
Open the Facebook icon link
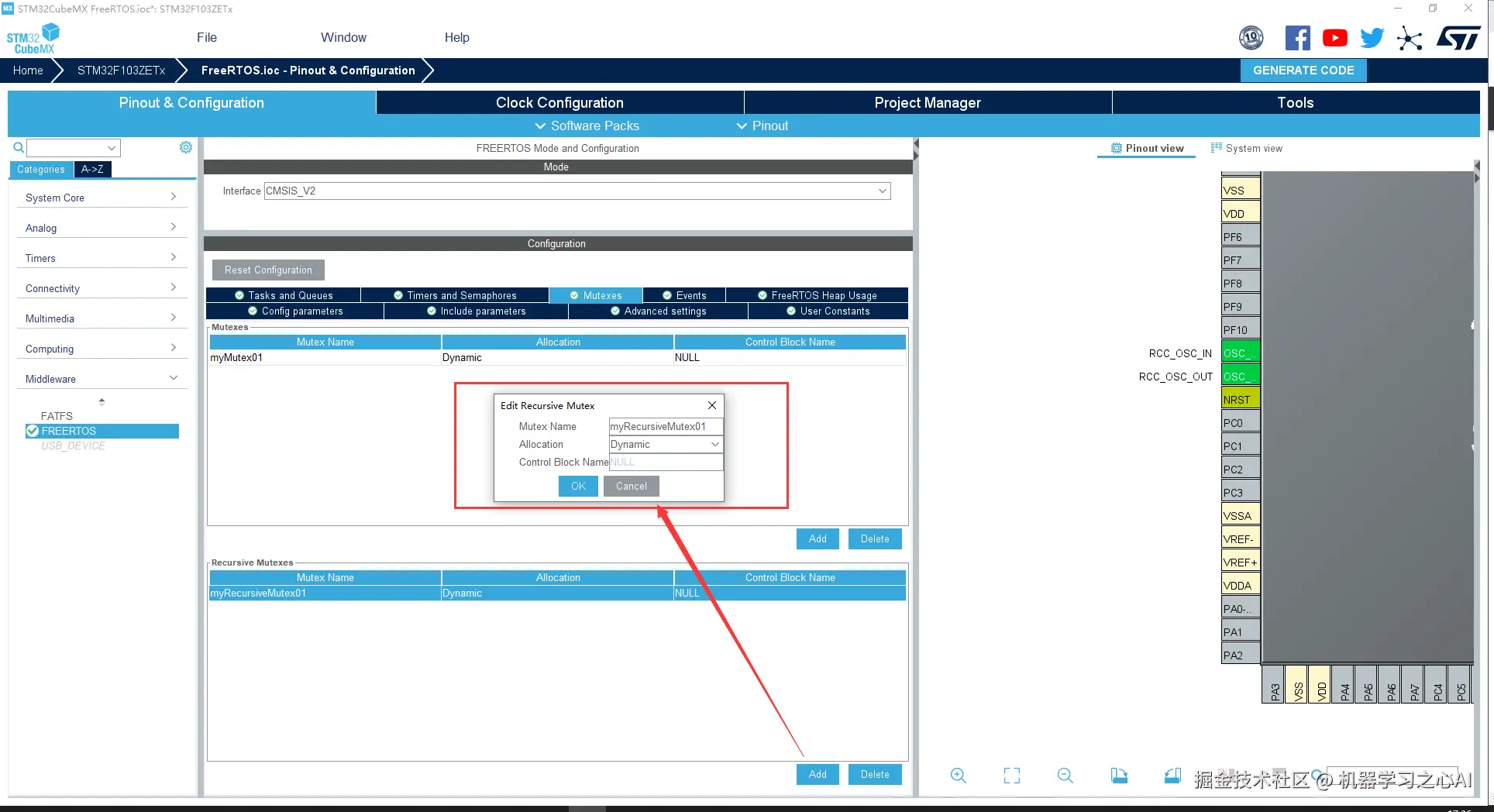pyautogui.click(x=1298, y=38)
